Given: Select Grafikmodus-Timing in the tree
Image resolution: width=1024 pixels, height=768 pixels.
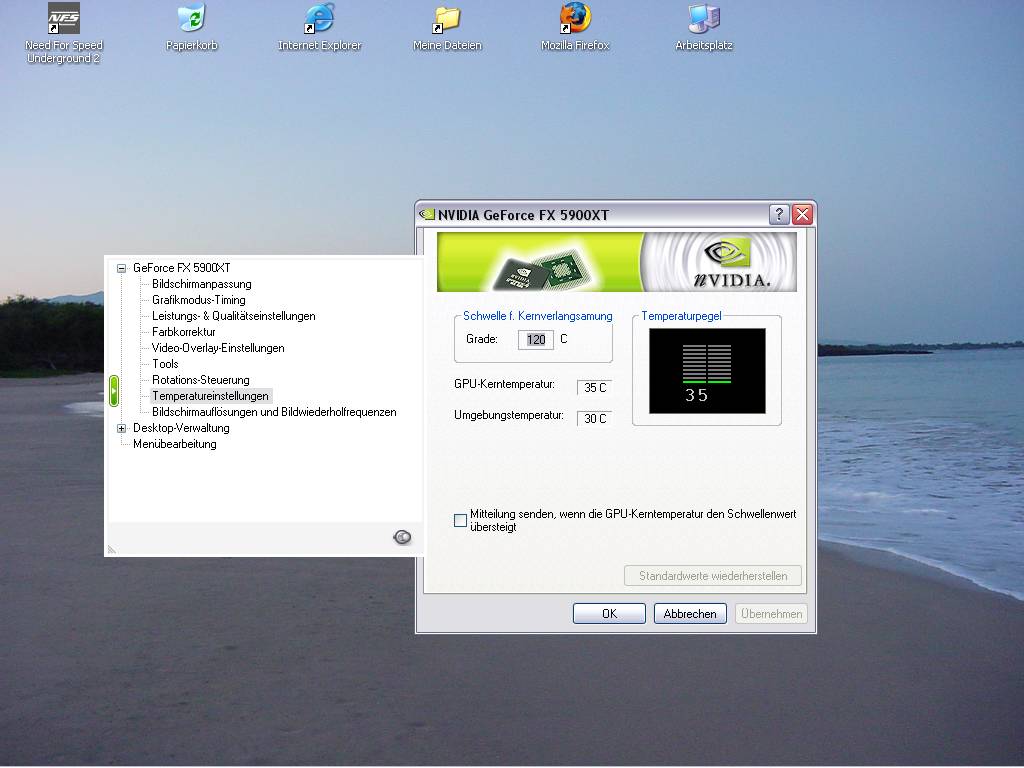Looking at the screenshot, I should 199,300.
